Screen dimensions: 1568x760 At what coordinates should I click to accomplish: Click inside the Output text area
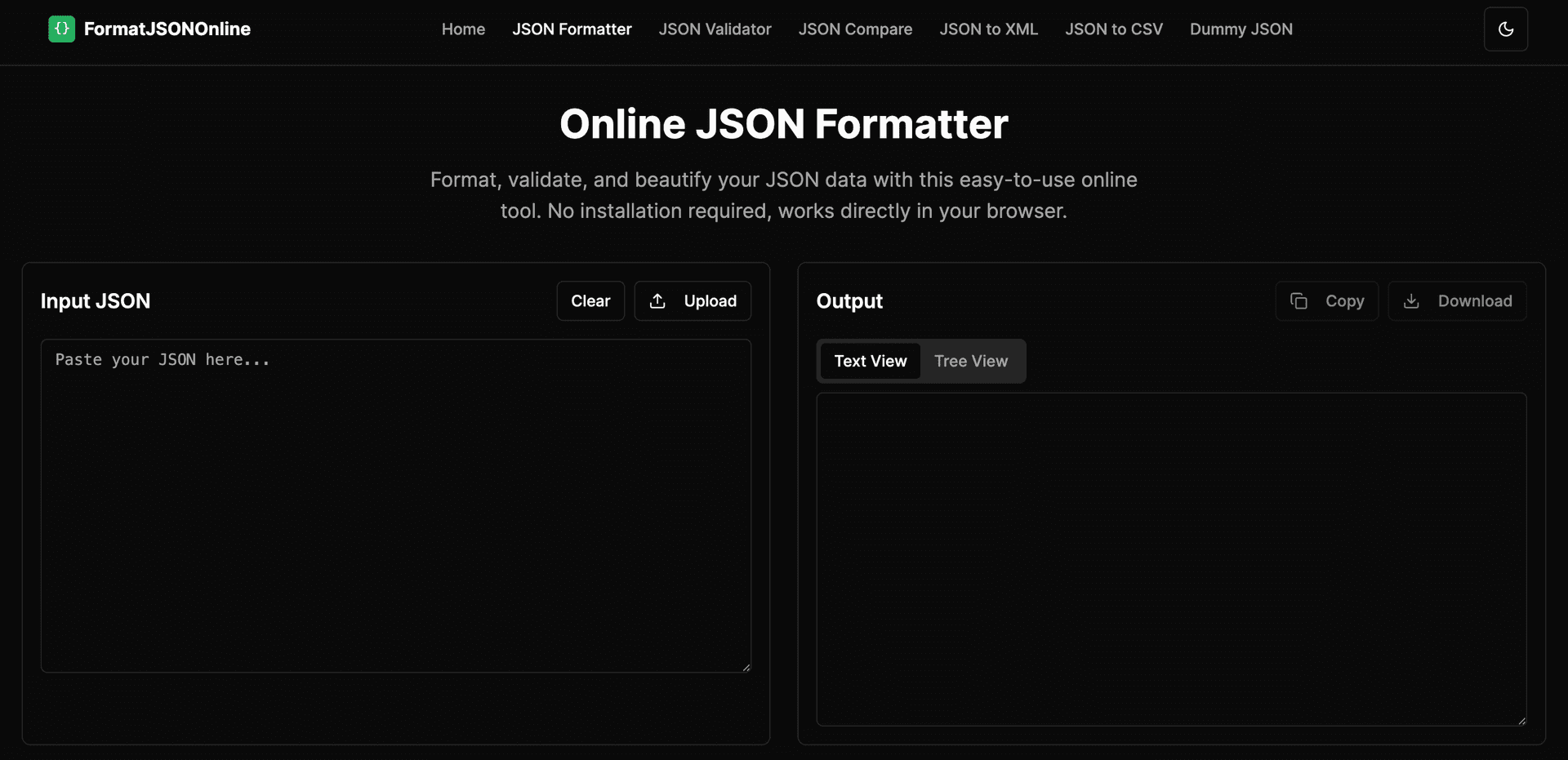coord(1170,559)
